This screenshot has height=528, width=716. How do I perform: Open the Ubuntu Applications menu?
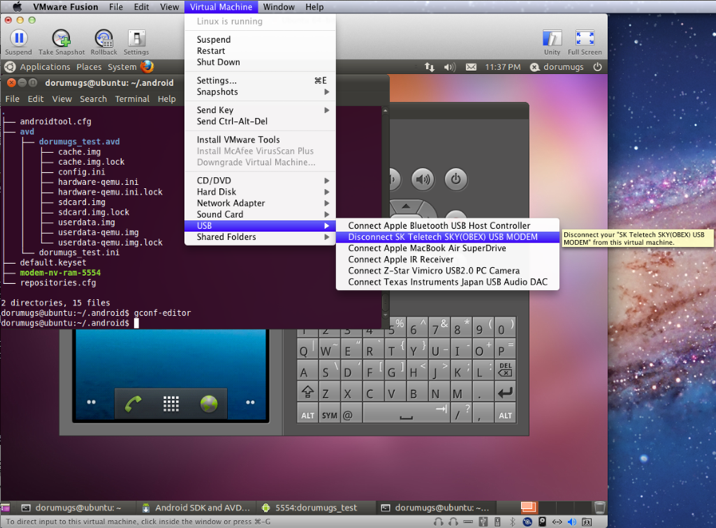[45, 67]
